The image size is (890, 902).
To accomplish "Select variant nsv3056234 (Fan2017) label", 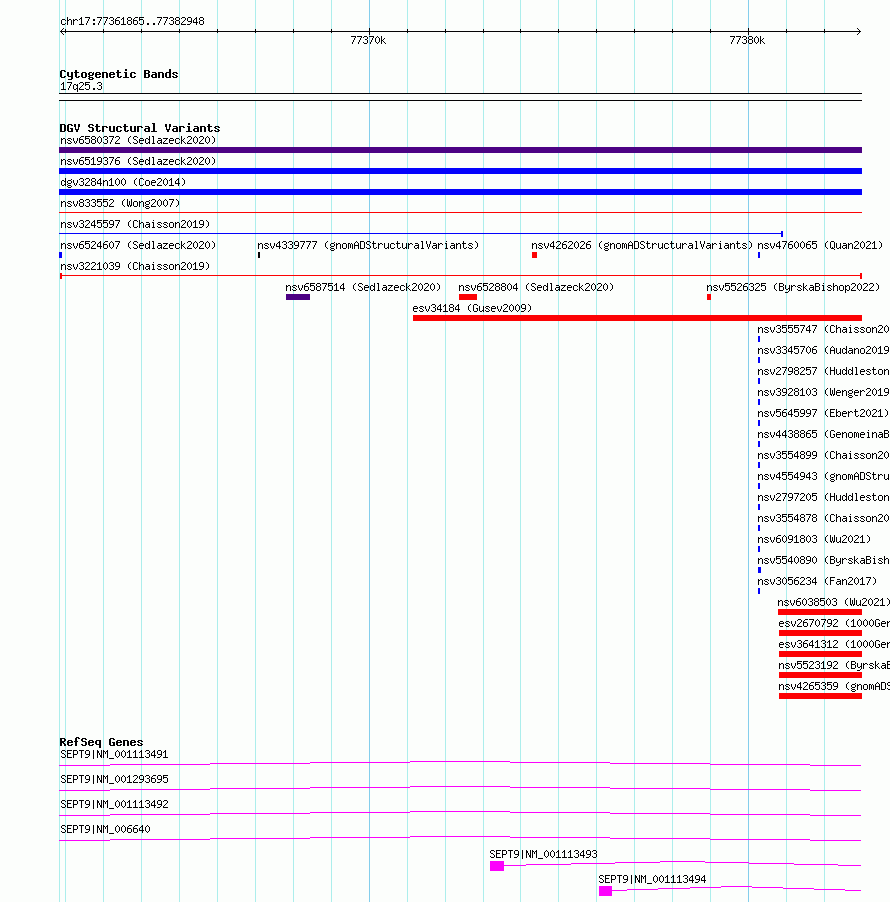I will pos(817,582).
